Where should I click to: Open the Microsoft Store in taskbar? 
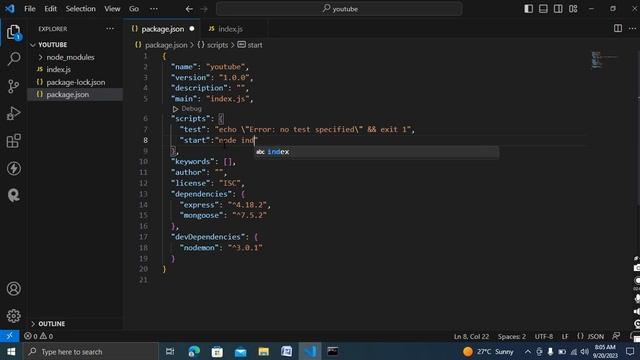217,351
